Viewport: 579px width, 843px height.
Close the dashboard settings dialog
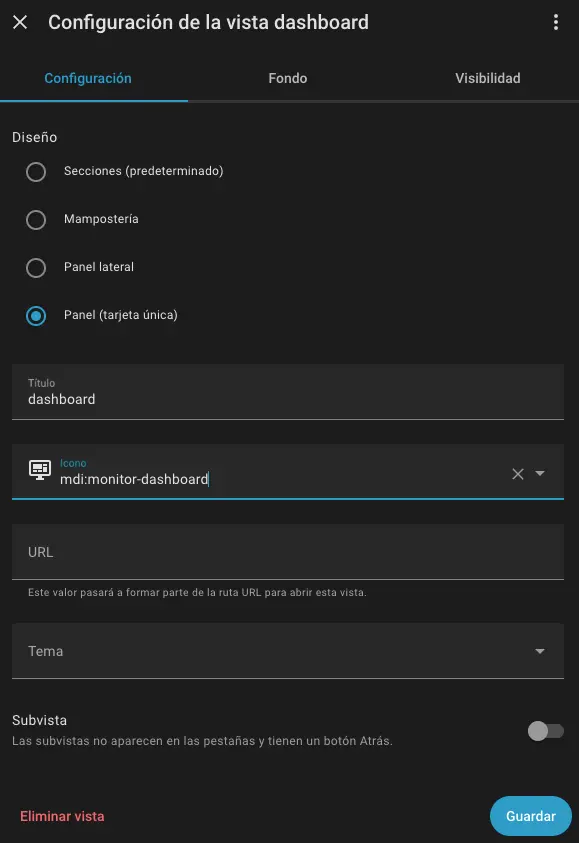point(20,21)
